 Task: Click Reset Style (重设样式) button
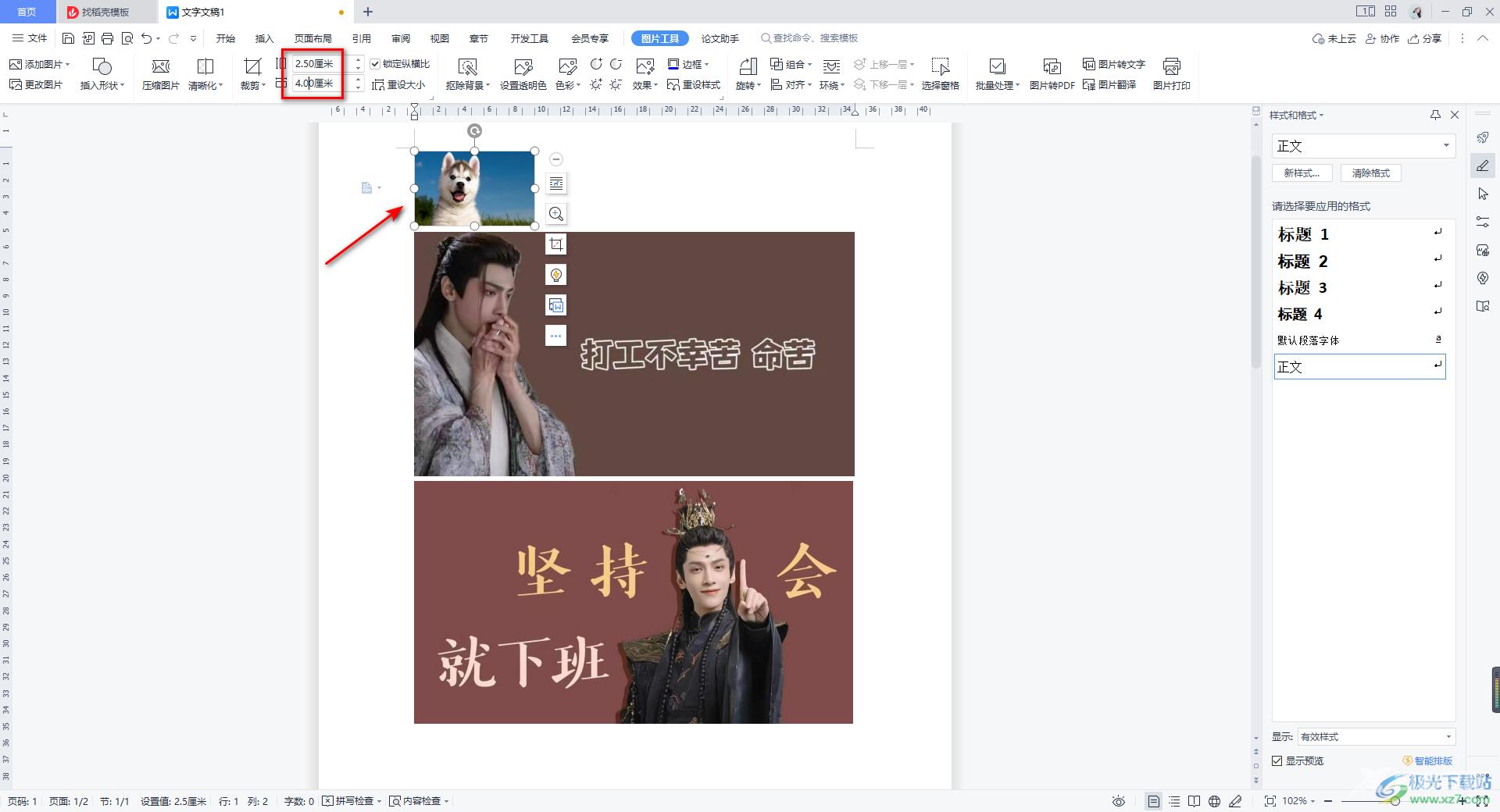[694, 84]
